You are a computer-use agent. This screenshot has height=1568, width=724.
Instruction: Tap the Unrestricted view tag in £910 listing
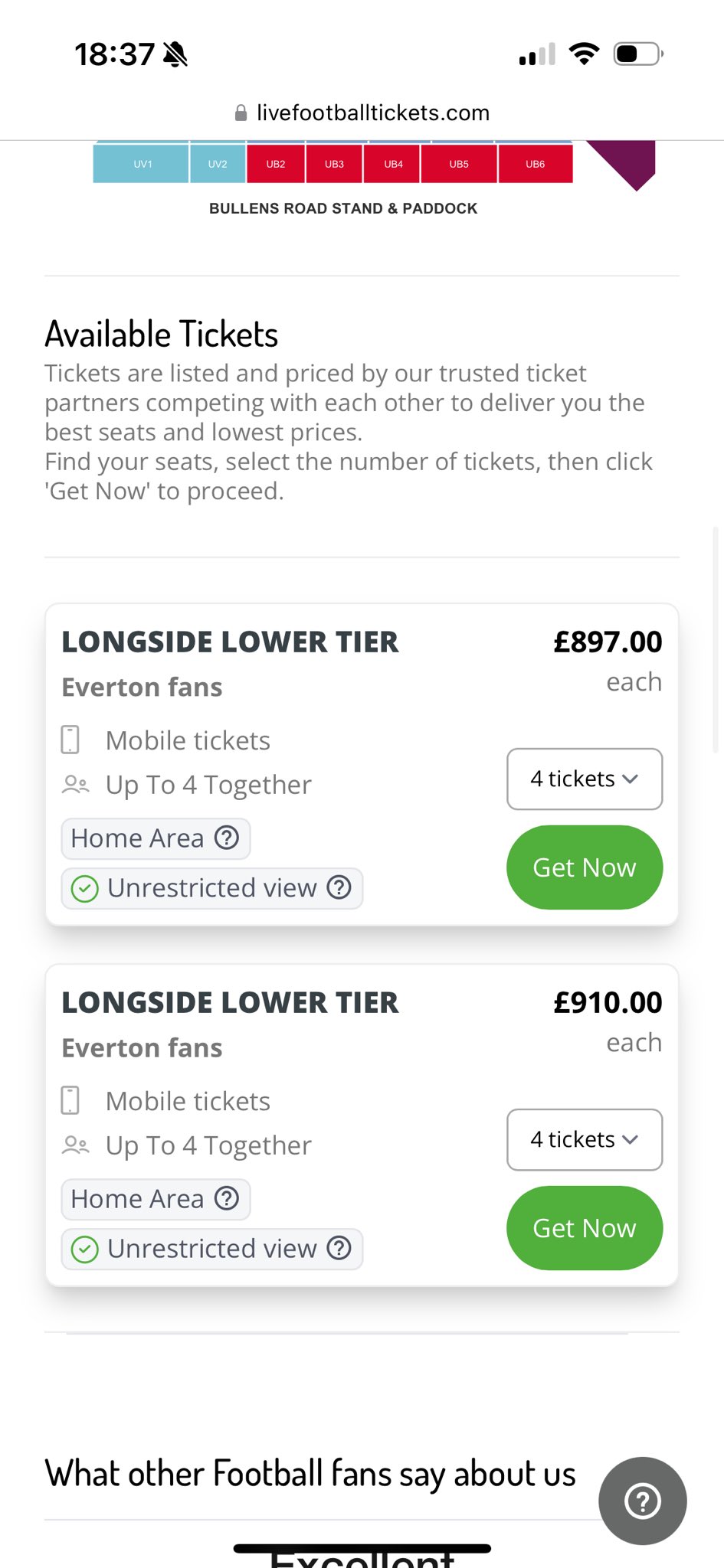211,1249
